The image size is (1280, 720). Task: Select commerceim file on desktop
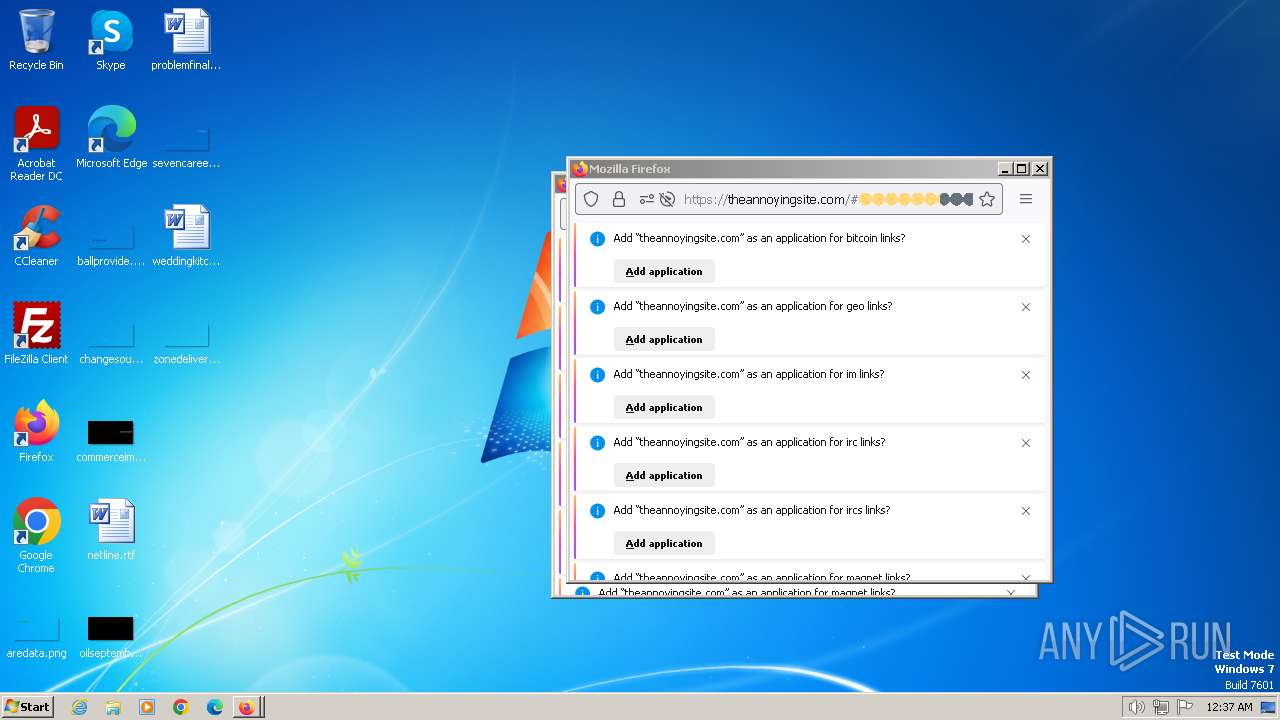click(111, 441)
